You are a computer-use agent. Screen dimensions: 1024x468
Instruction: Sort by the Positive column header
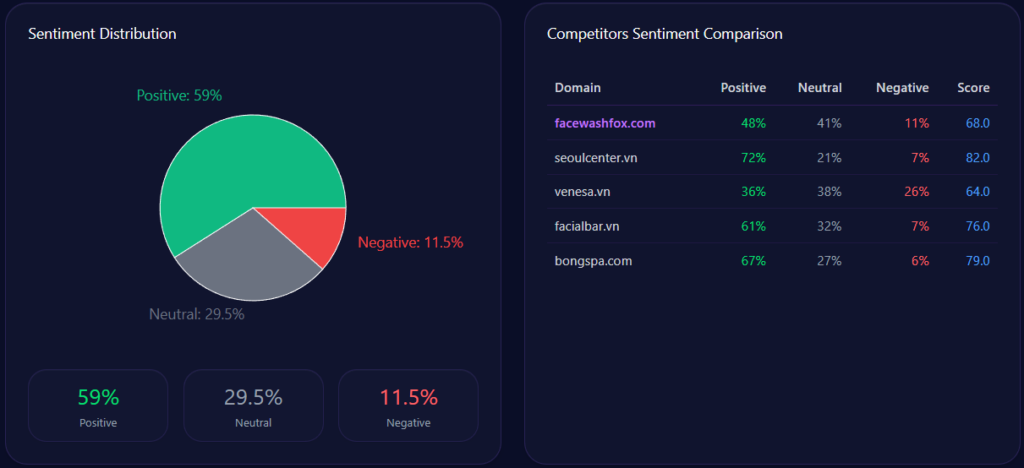743,88
